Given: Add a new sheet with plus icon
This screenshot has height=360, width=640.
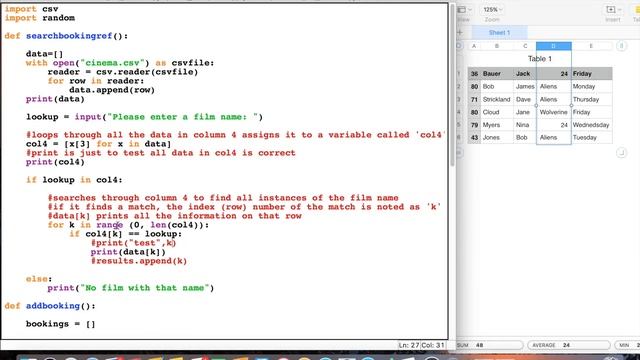Looking at the screenshot, I should (x=460, y=32).
